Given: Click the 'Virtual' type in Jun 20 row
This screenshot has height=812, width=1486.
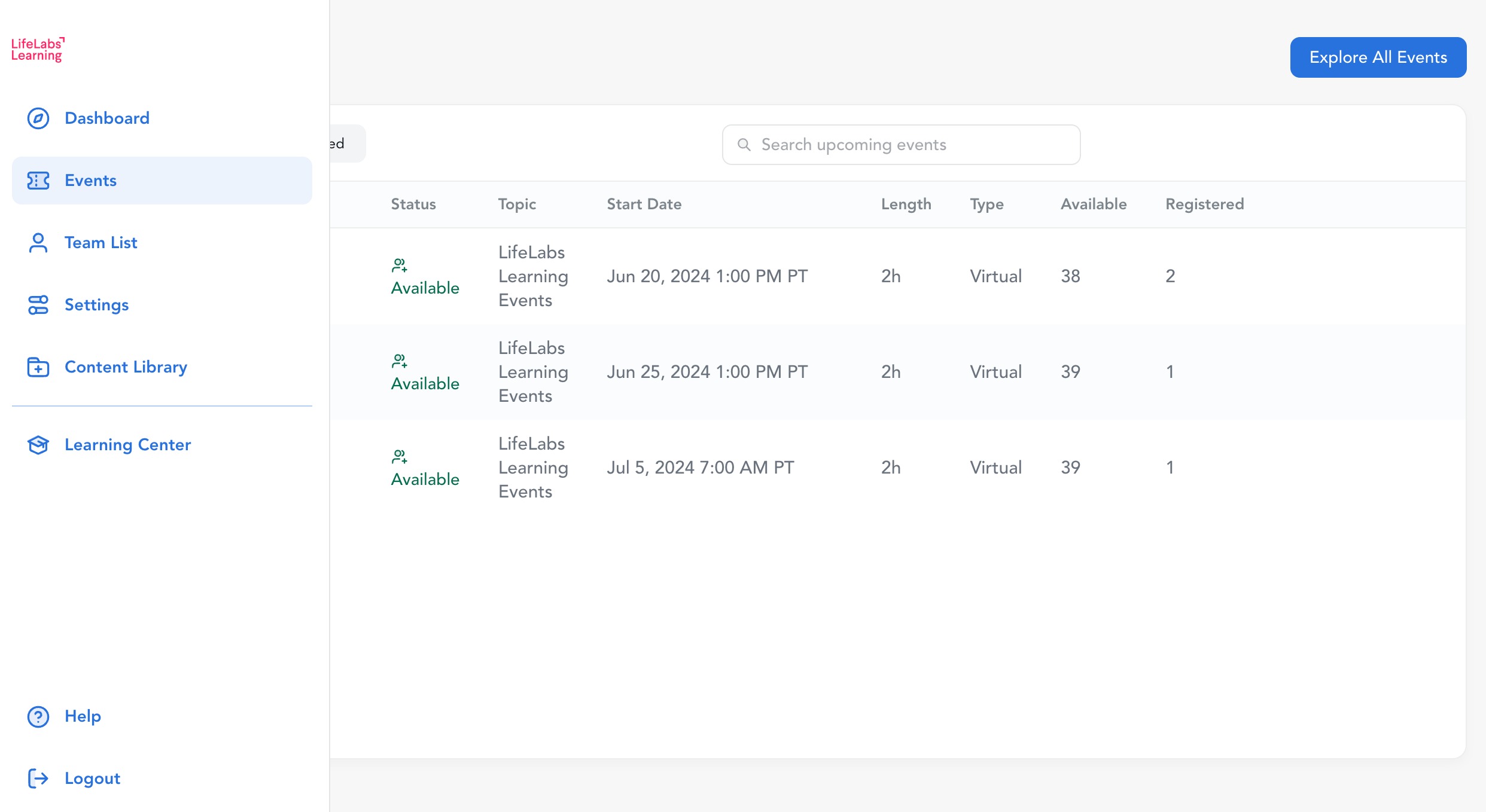Looking at the screenshot, I should click(x=996, y=276).
